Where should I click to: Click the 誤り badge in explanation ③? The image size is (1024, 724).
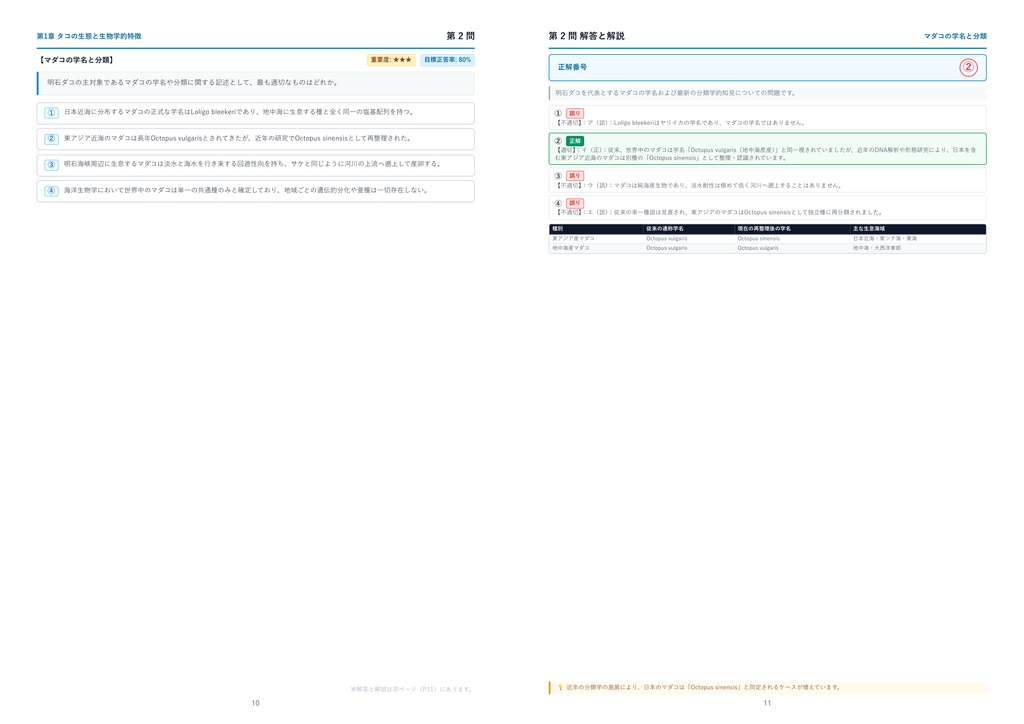pyautogui.click(x=575, y=176)
